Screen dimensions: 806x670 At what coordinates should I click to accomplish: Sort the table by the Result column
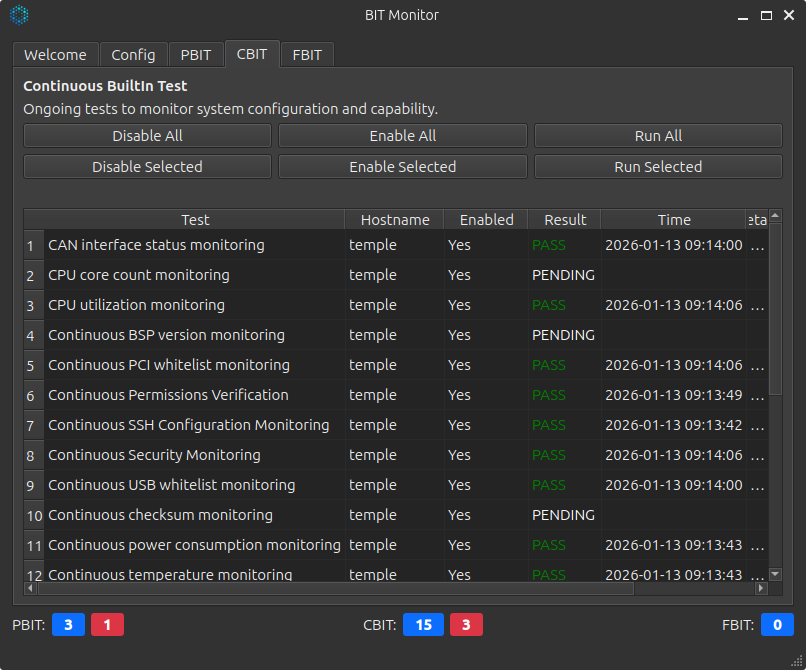[x=565, y=219]
